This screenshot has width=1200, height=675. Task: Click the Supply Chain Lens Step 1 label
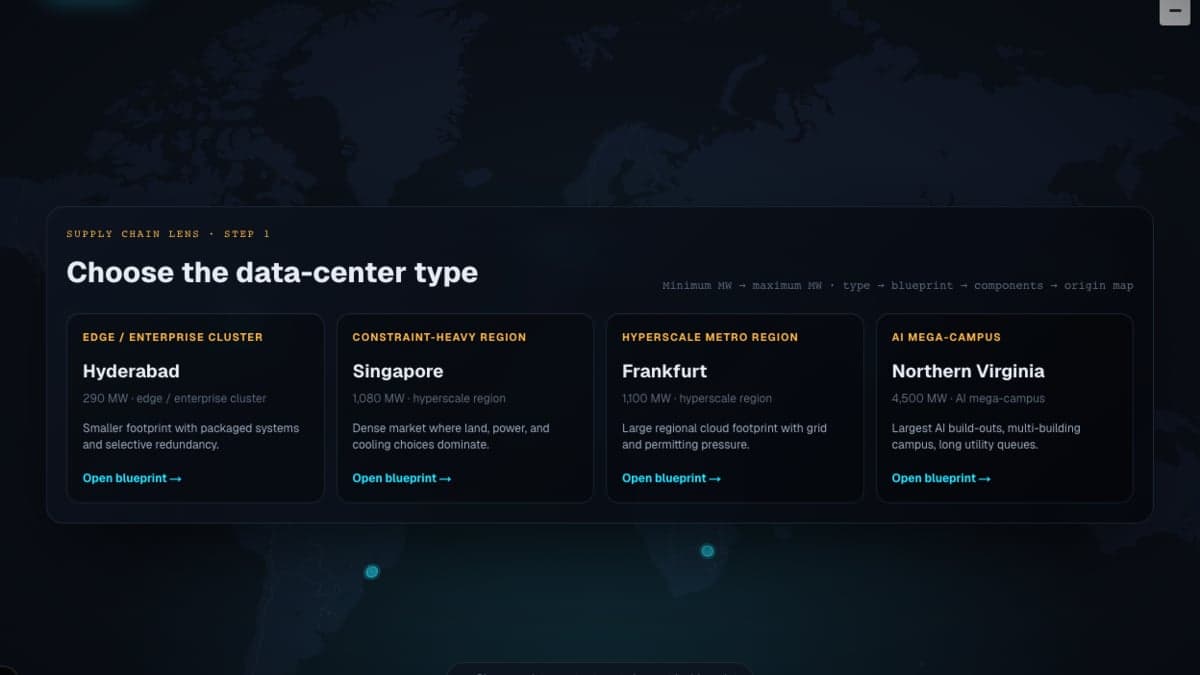(168, 234)
